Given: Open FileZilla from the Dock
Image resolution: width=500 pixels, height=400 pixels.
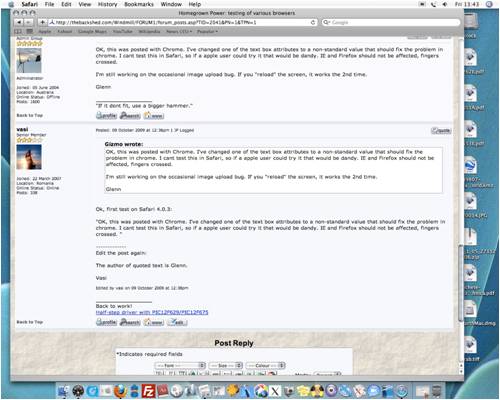Looking at the screenshot, I should (x=148, y=391).
